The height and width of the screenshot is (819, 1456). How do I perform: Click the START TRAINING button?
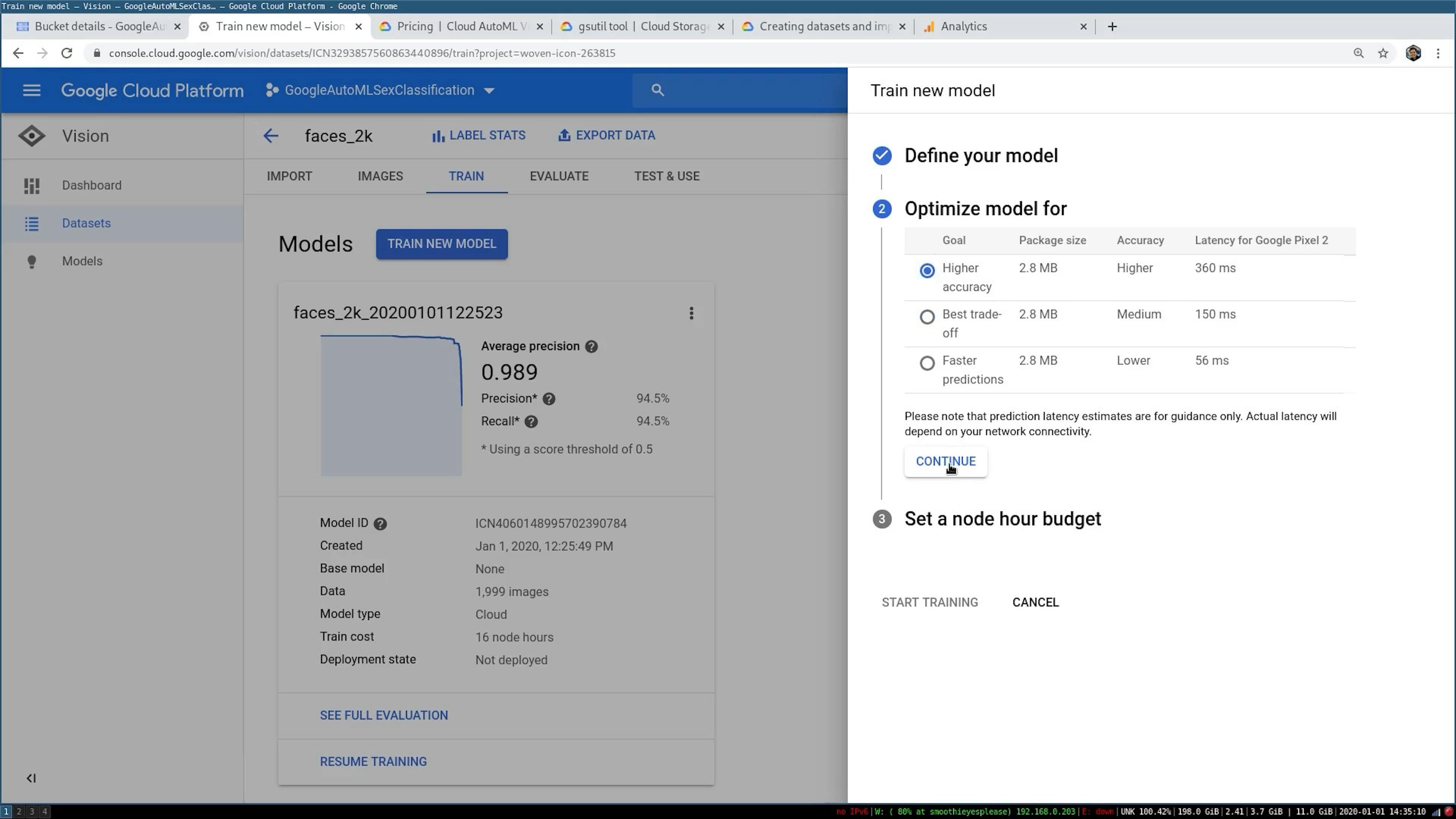tap(930, 602)
